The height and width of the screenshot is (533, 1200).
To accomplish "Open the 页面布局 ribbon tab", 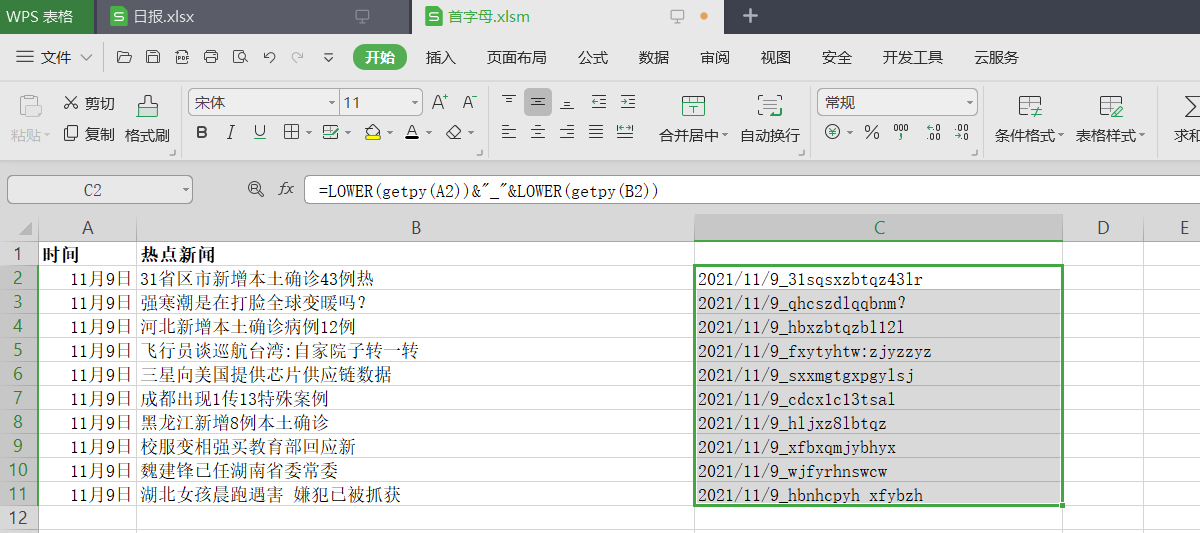I will (517, 58).
